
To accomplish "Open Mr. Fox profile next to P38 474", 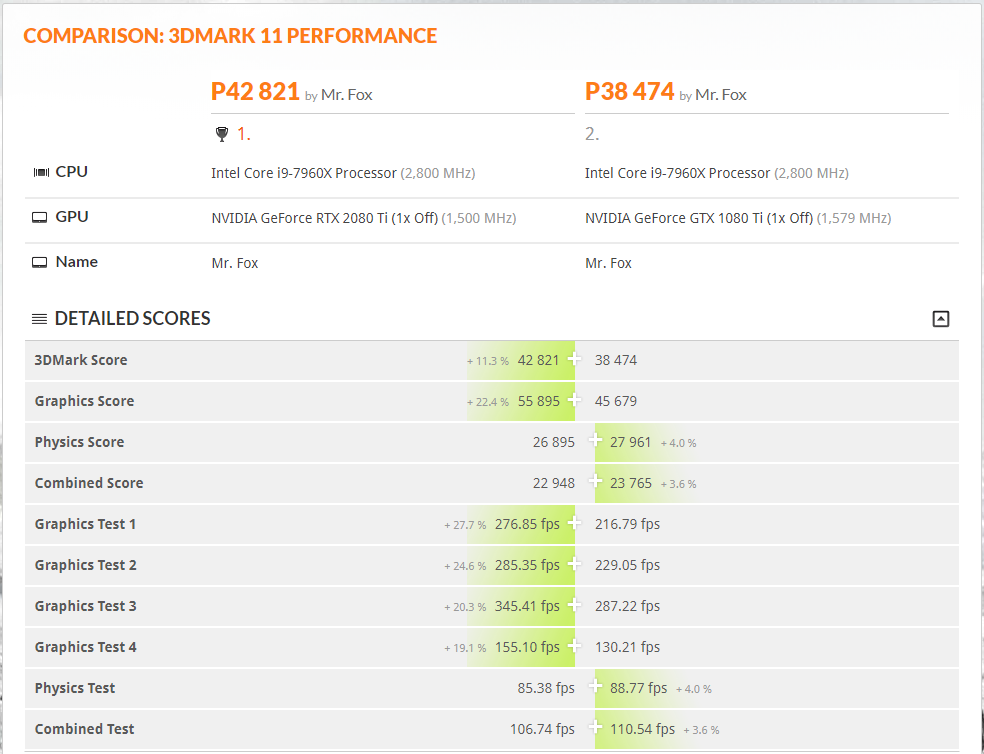I will 720,95.
